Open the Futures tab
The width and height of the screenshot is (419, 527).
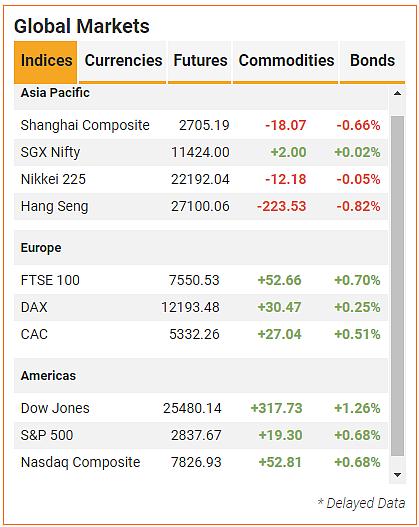click(200, 62)
